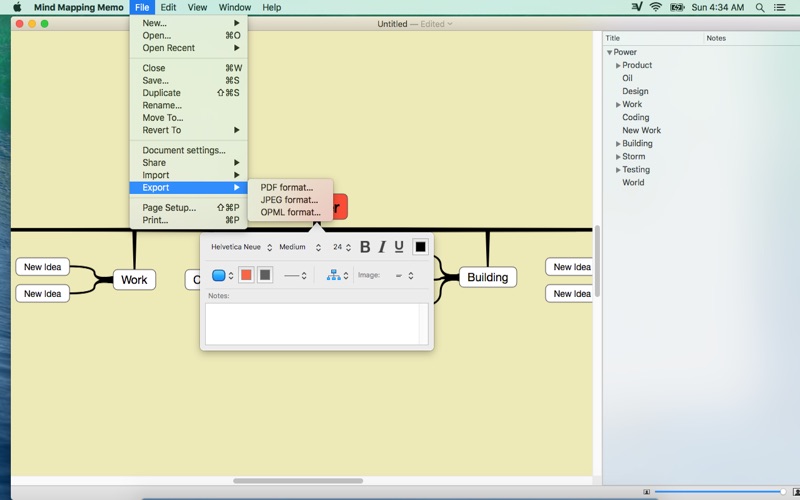Open the Helvetica Neue font dropdown

tap(241, 247)
